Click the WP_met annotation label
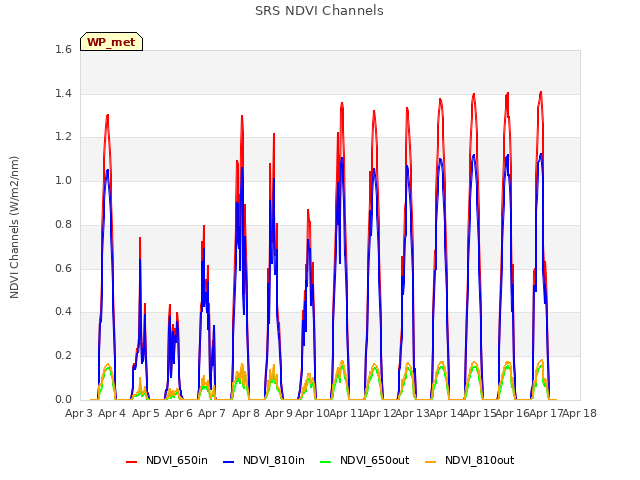The height and width of the screenshot is (480, 640). pyautogui.click(x=111, y=42)
